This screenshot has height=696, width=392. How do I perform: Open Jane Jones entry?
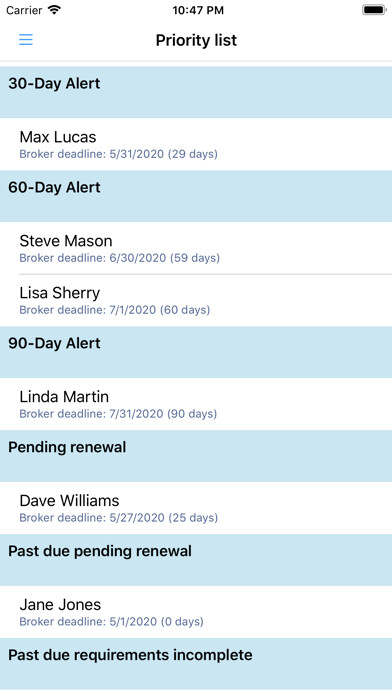point(196,612)
